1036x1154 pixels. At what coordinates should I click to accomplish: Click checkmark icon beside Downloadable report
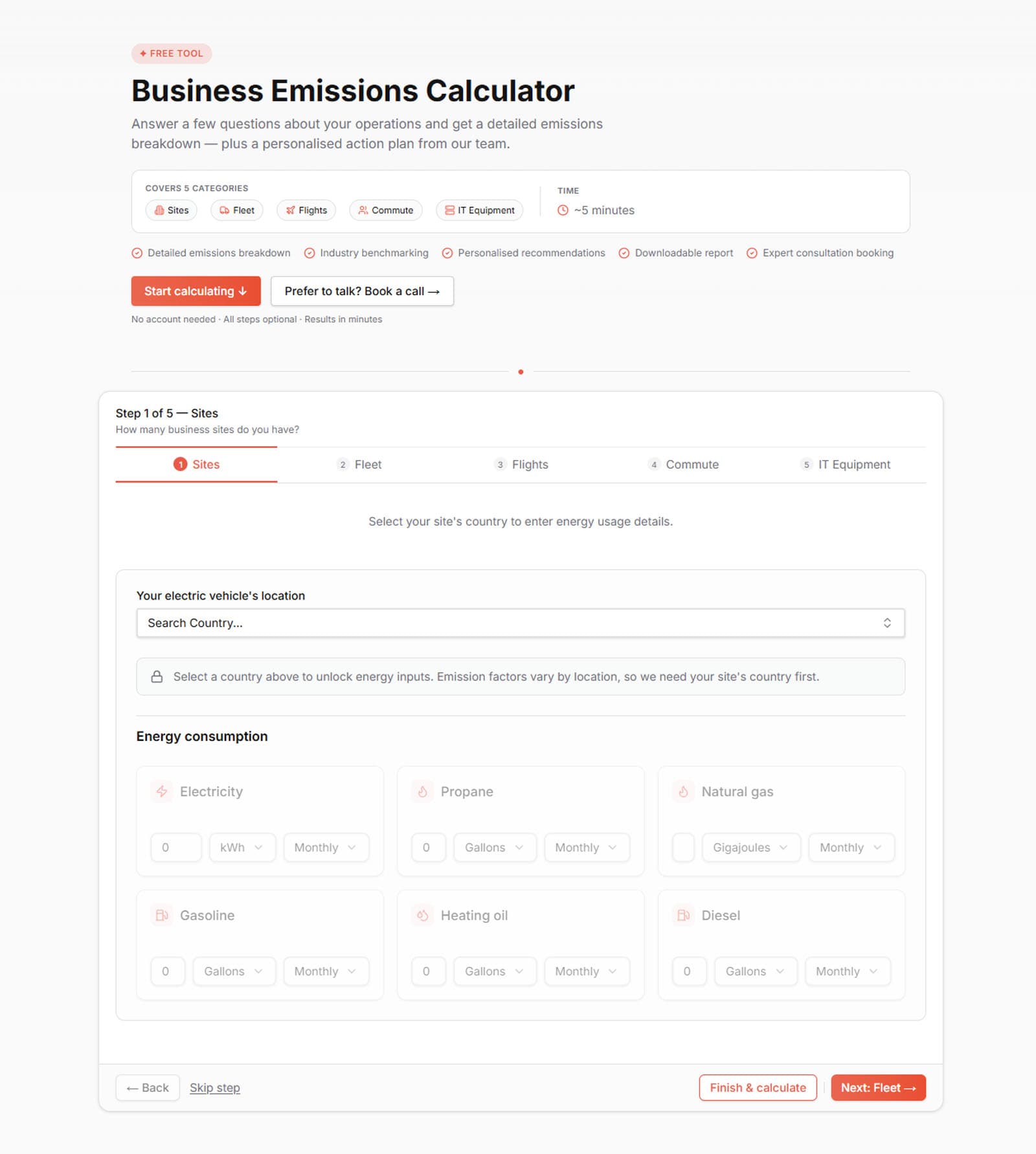[624, 253]
